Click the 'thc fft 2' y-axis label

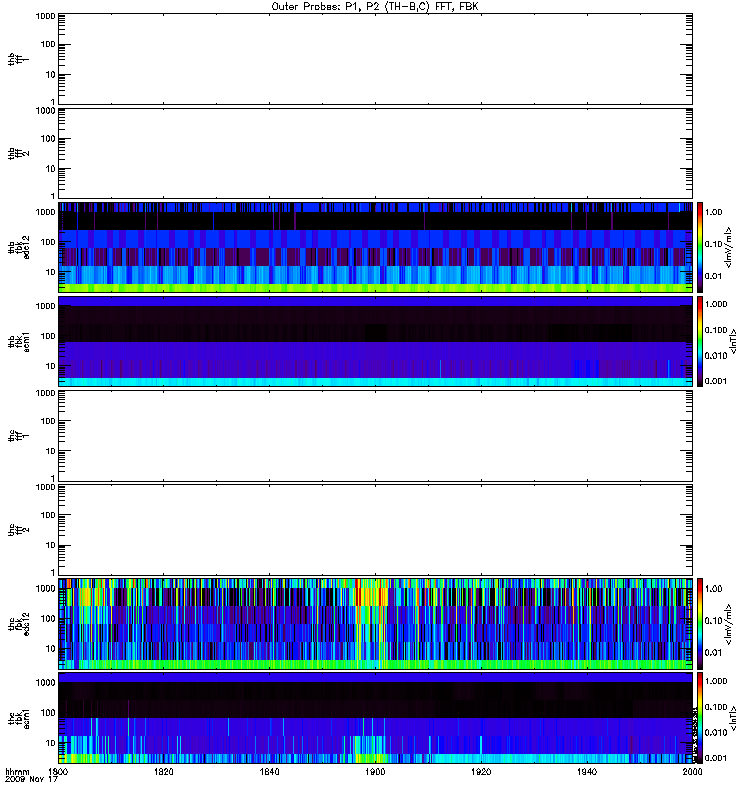click(x=18, y=530)
